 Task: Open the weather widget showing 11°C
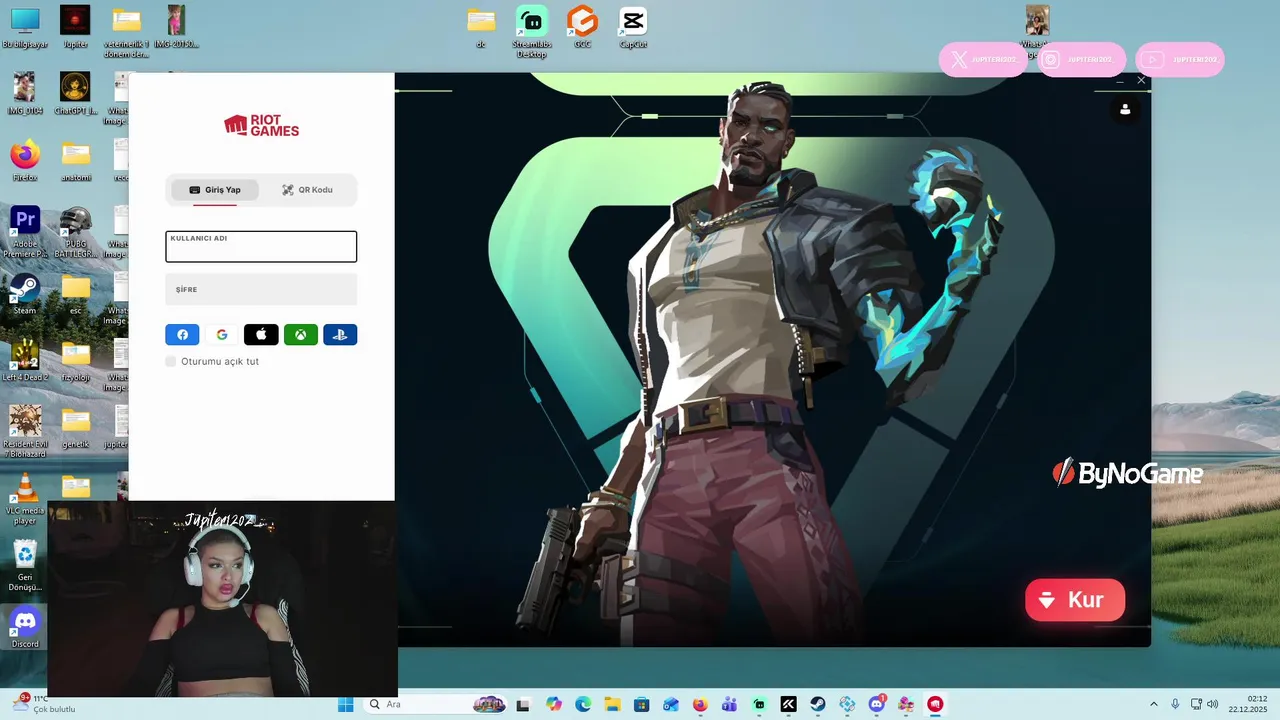[44, 704]
